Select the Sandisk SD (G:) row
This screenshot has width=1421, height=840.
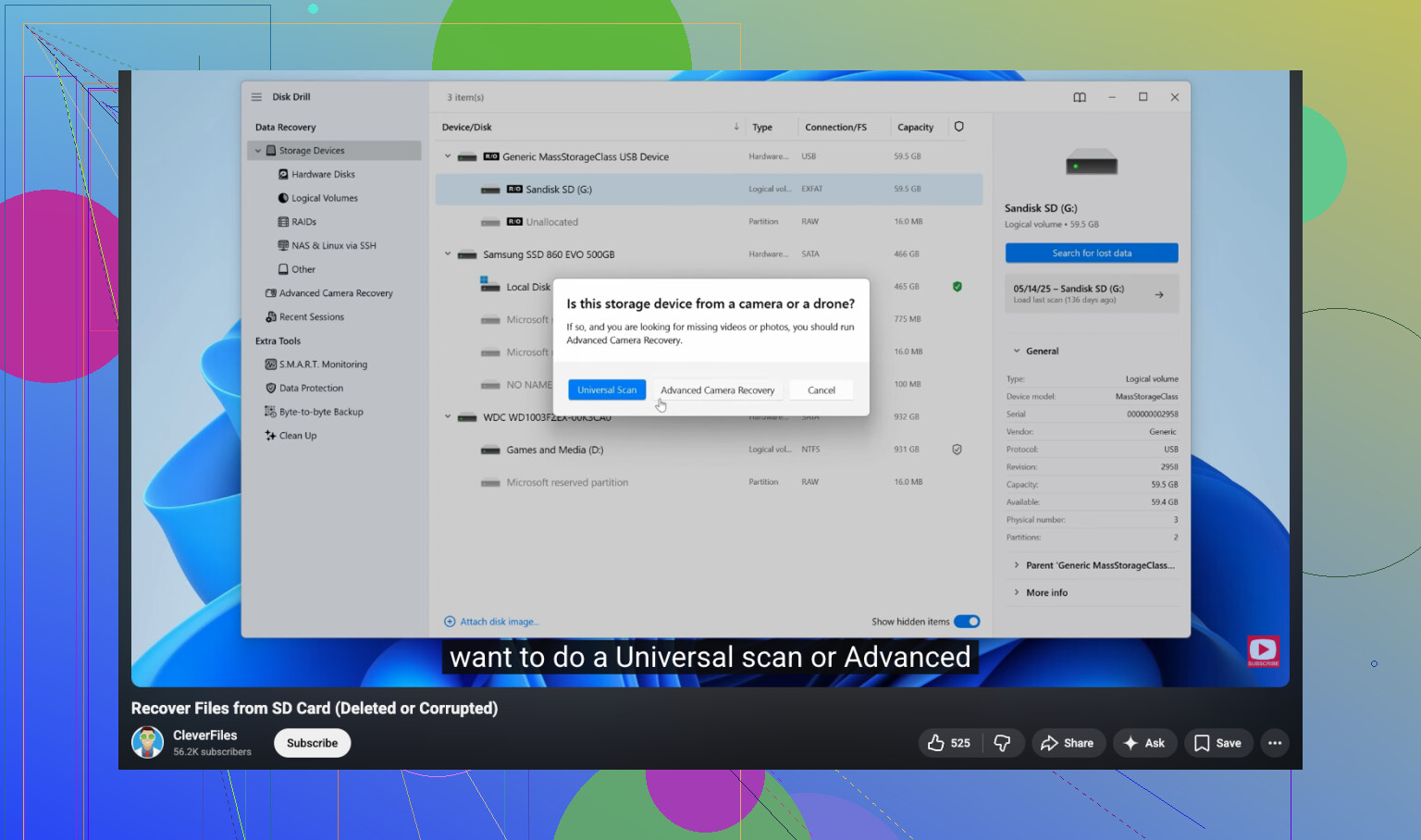[709, 189]
